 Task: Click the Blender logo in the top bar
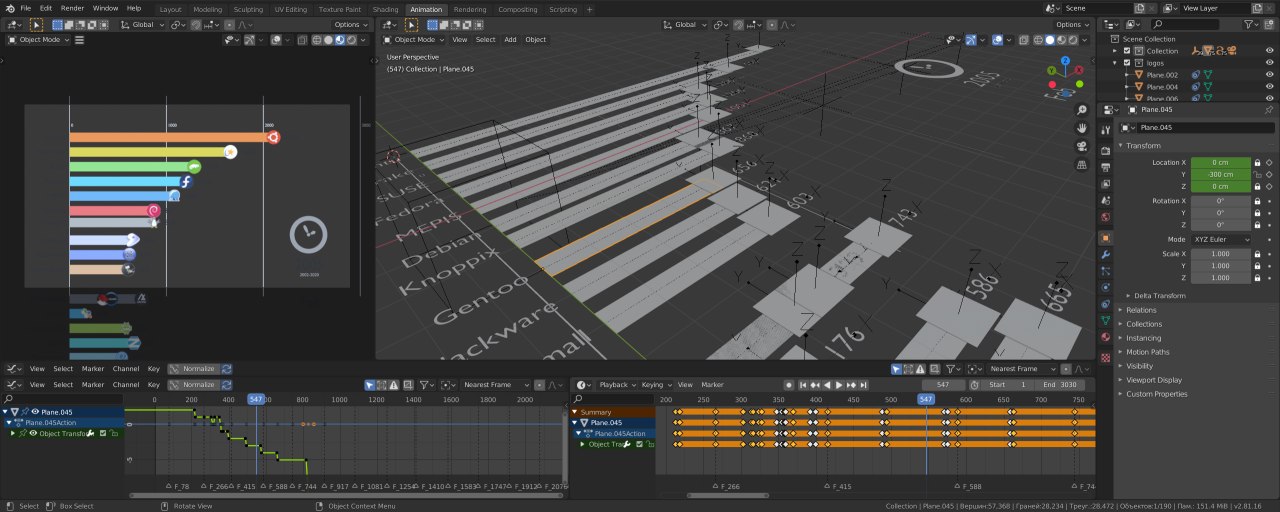click(8, 8)
